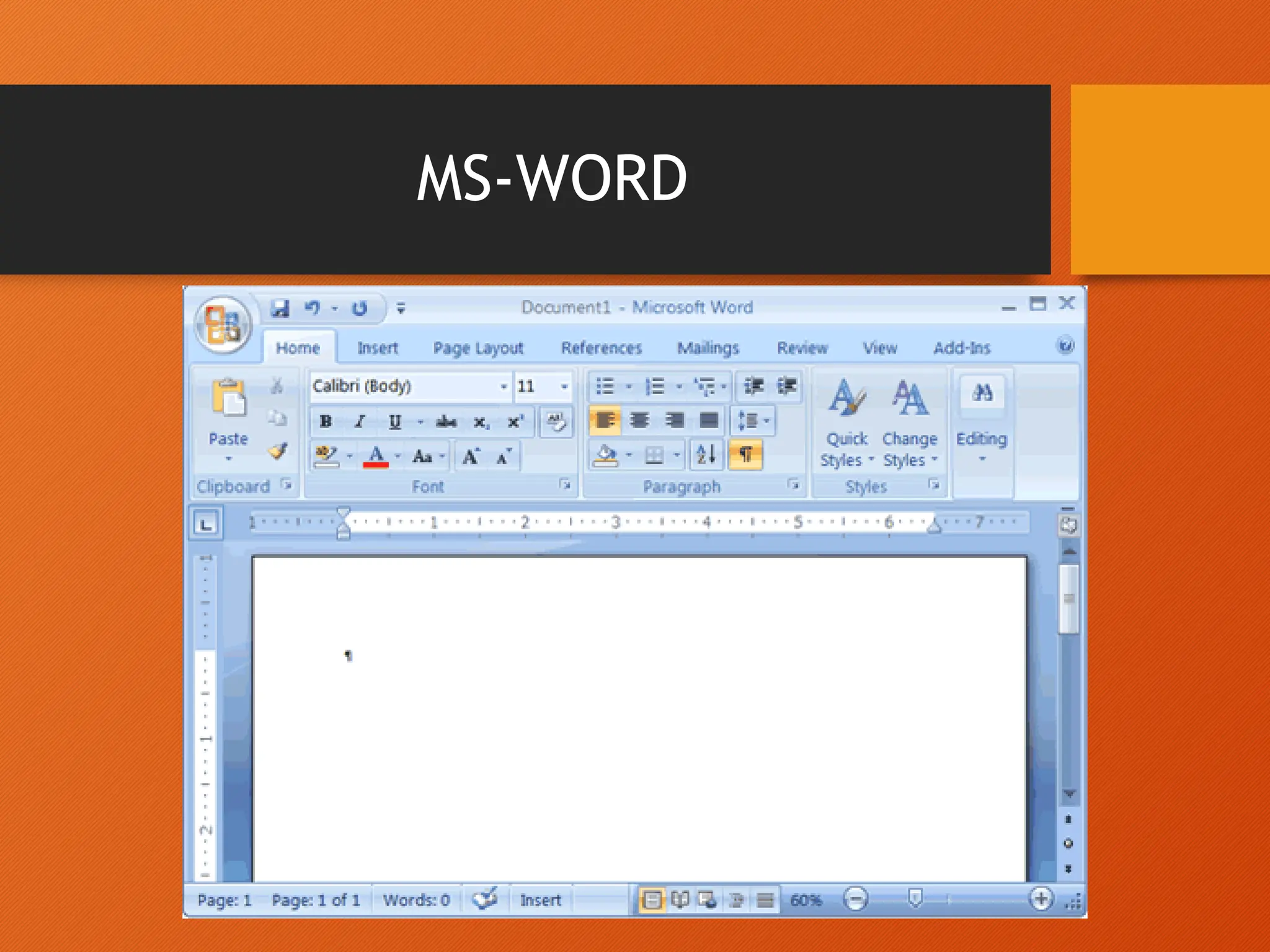Viewport: 1270px width, 952px height.
Task: Click the Office Button orb
Action: click(x=223, y=325)
